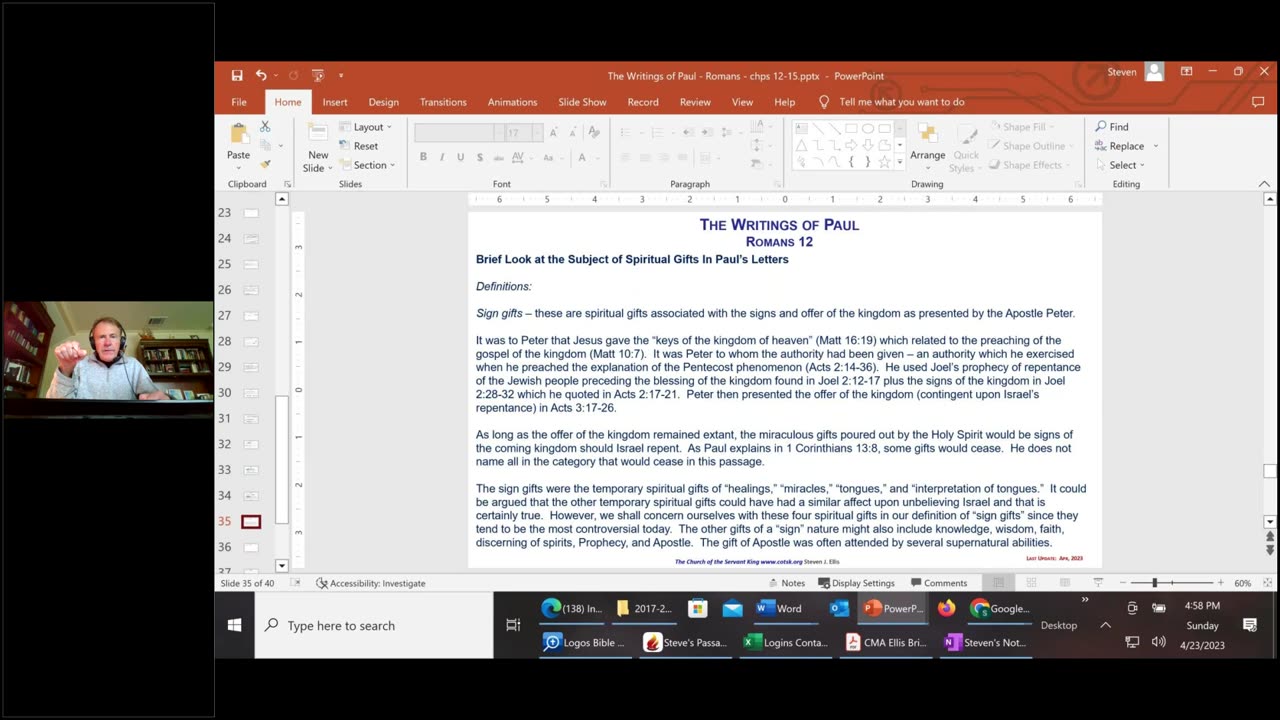The image size is (1280, 720).
Task: Click Find in Editing group
Action: click(1112, 127)
